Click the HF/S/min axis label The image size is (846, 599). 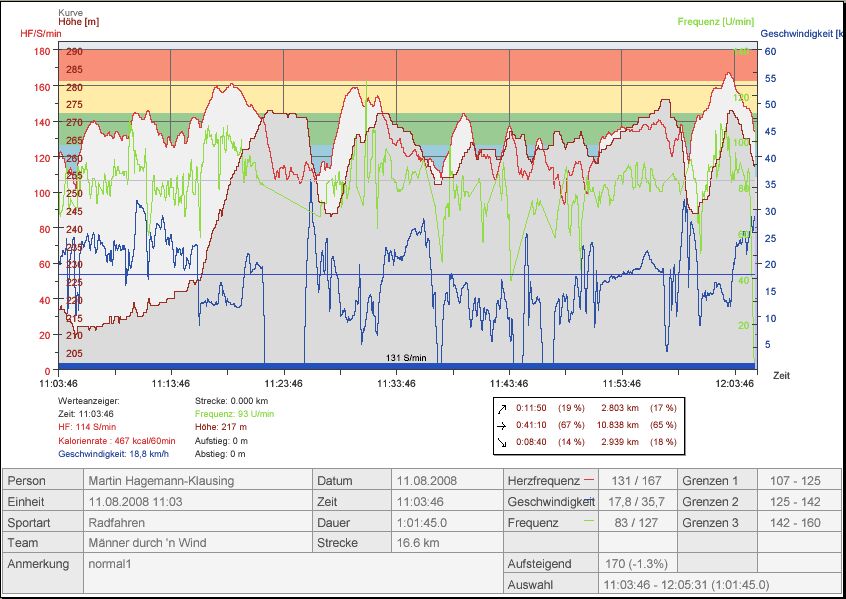click(x=42, y=33)
